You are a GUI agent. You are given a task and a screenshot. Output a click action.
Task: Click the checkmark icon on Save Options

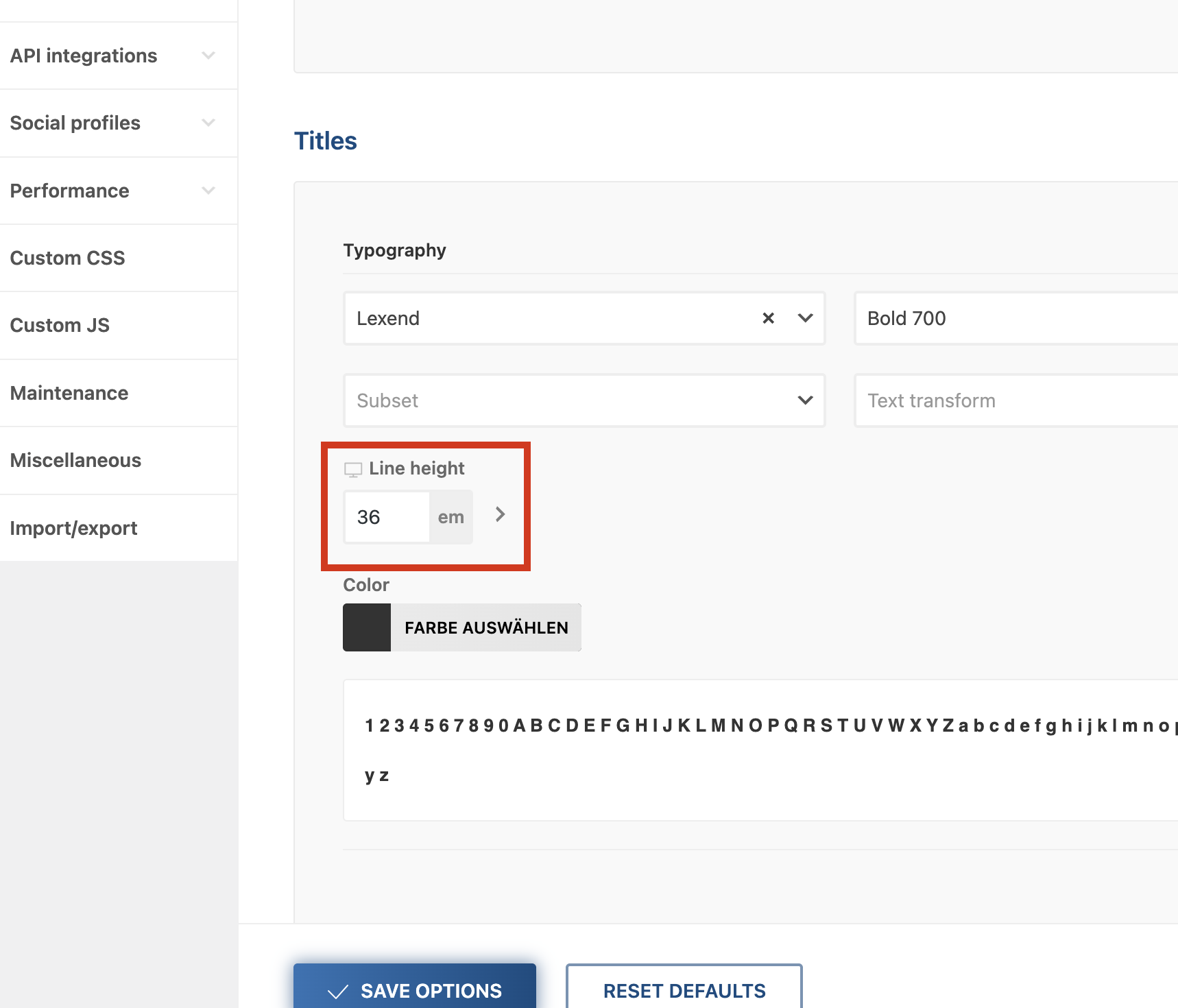click(x=337, y=992)
